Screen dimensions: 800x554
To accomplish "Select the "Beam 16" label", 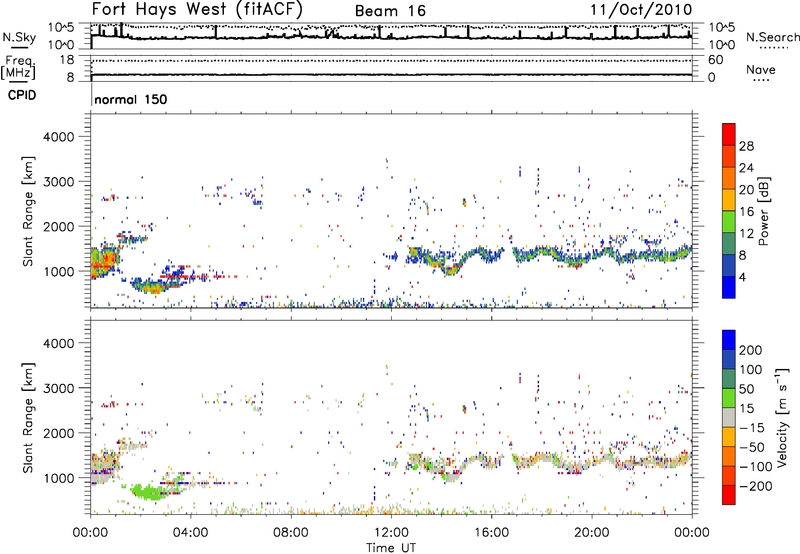I will [x=390, y=11].
